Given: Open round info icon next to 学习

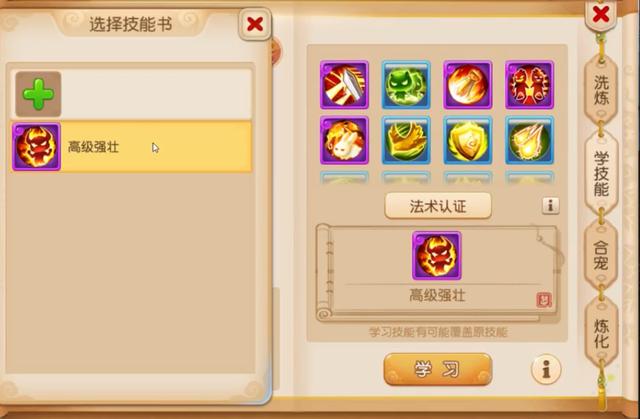Looking at the screenshot, I should (x=546, y=369).
